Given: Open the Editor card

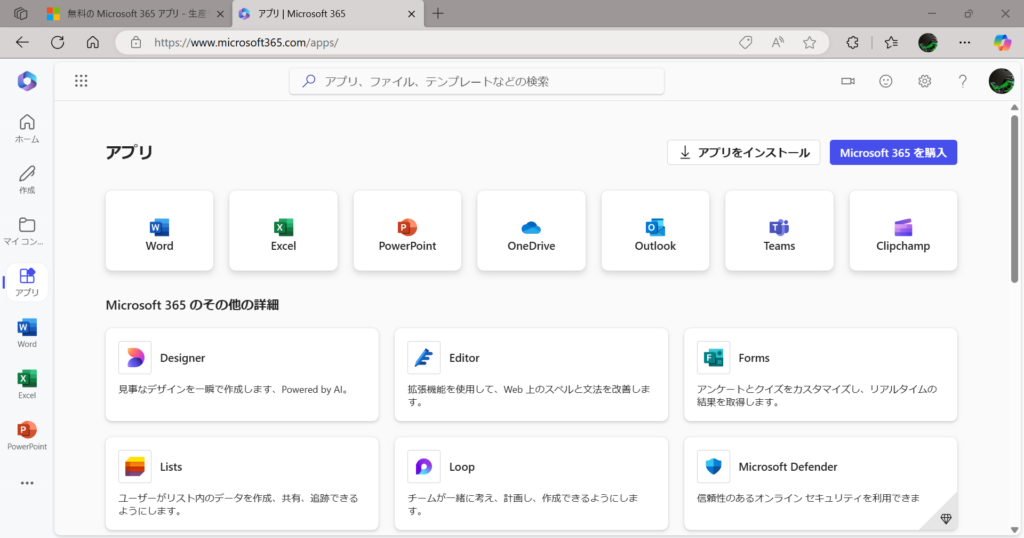Looking at the screenshot, I should [531, 375].
